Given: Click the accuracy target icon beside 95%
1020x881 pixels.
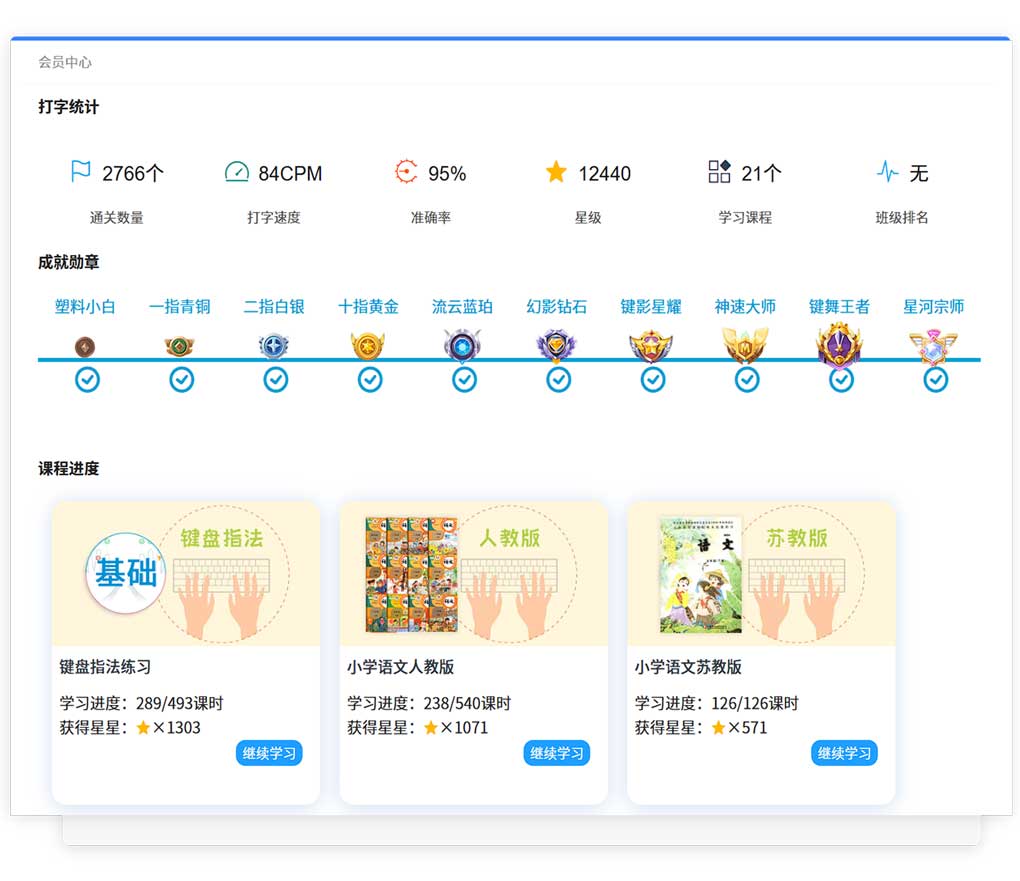Looking at the screenshot, I should 406,172.
